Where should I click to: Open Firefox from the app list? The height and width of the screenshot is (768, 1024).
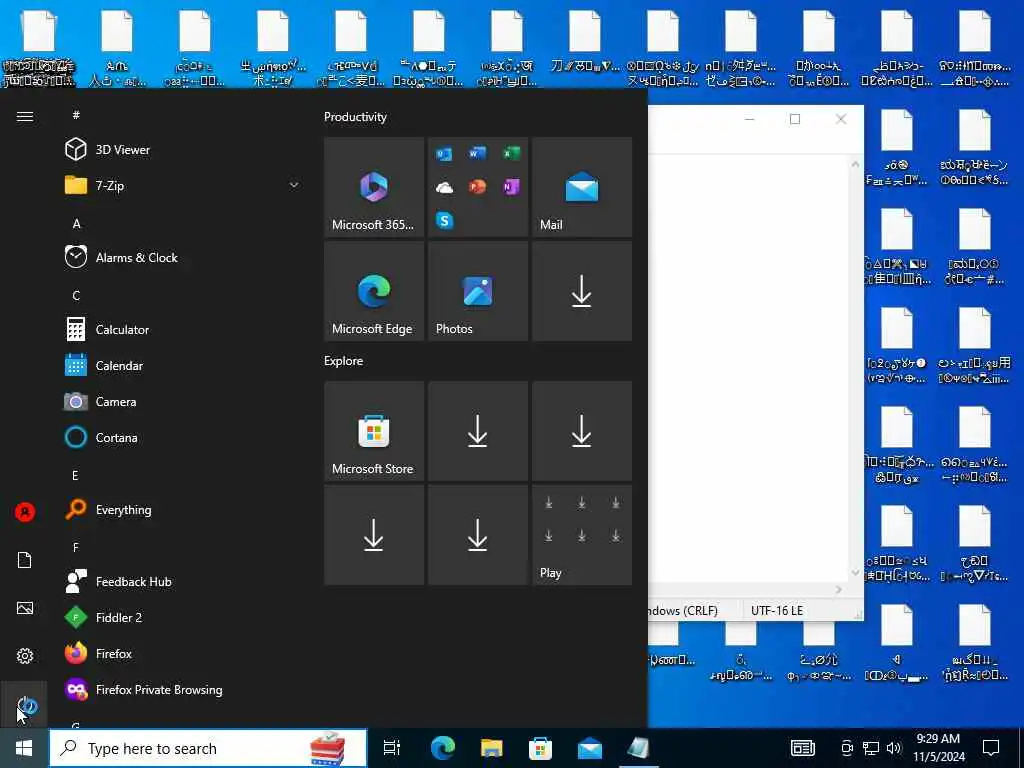click(x=183, y=653)
